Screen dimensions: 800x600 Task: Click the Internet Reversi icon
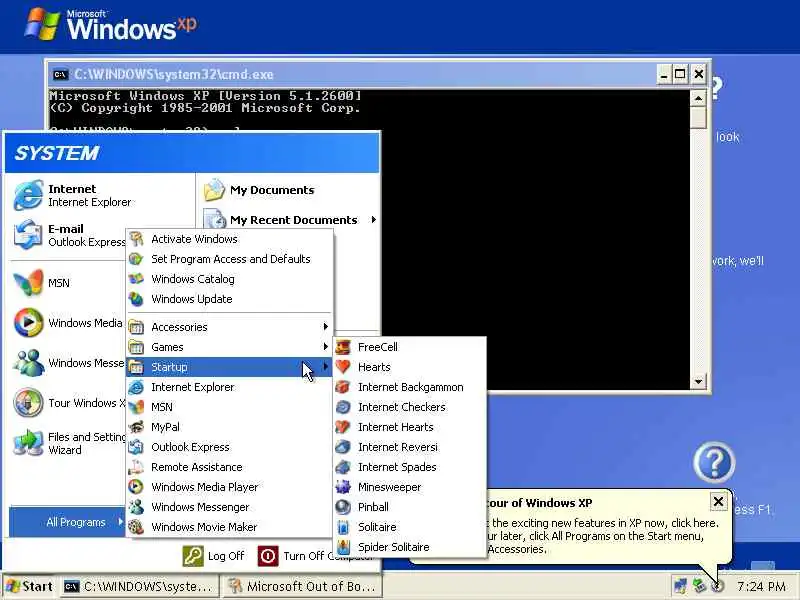pyautogui.click(x=343, y=447)
